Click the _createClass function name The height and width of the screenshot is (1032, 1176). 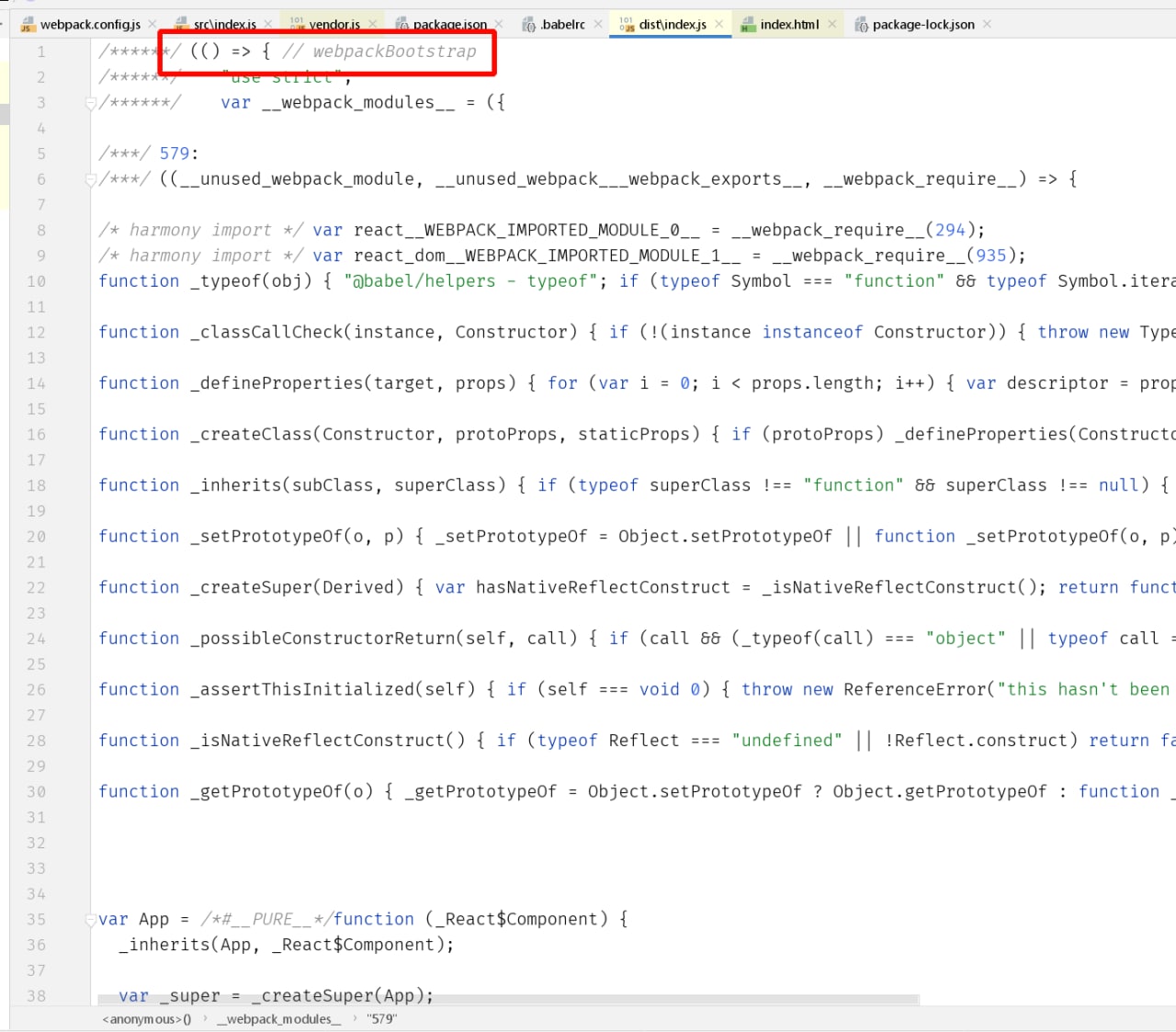tap(252, 435)
